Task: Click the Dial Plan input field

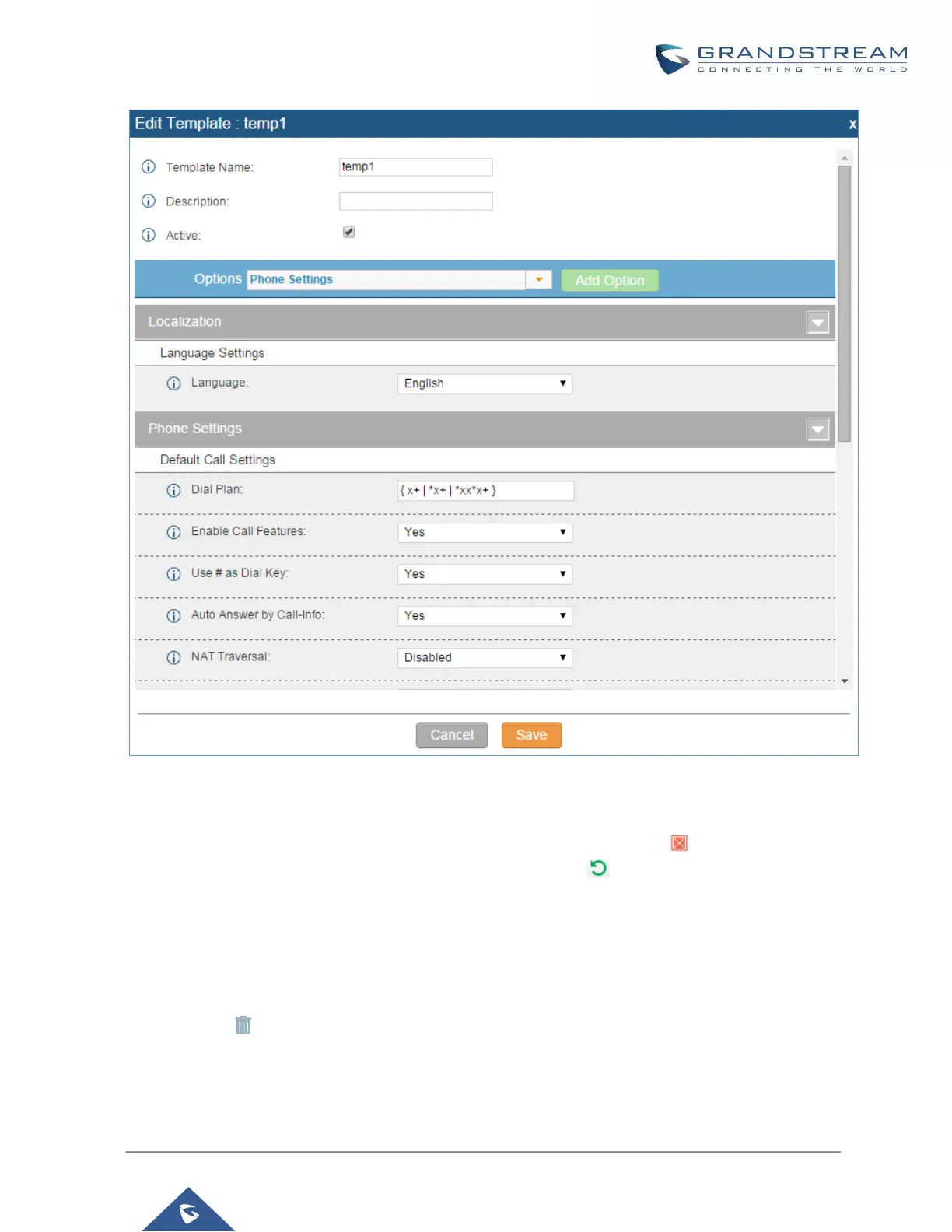Action: (x=485, y=491)
